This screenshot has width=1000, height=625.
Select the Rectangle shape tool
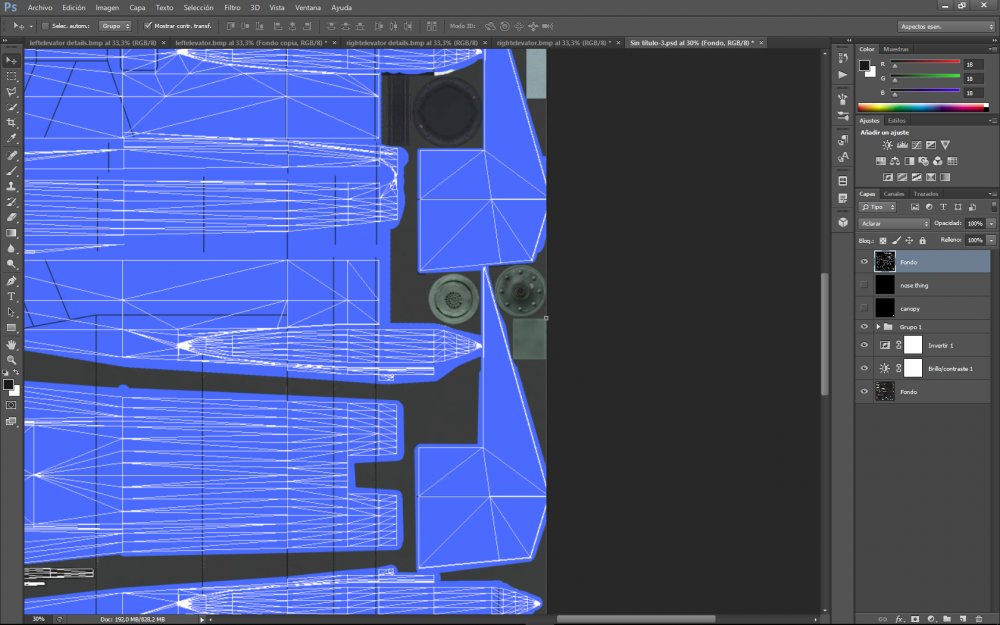(11, 328)
